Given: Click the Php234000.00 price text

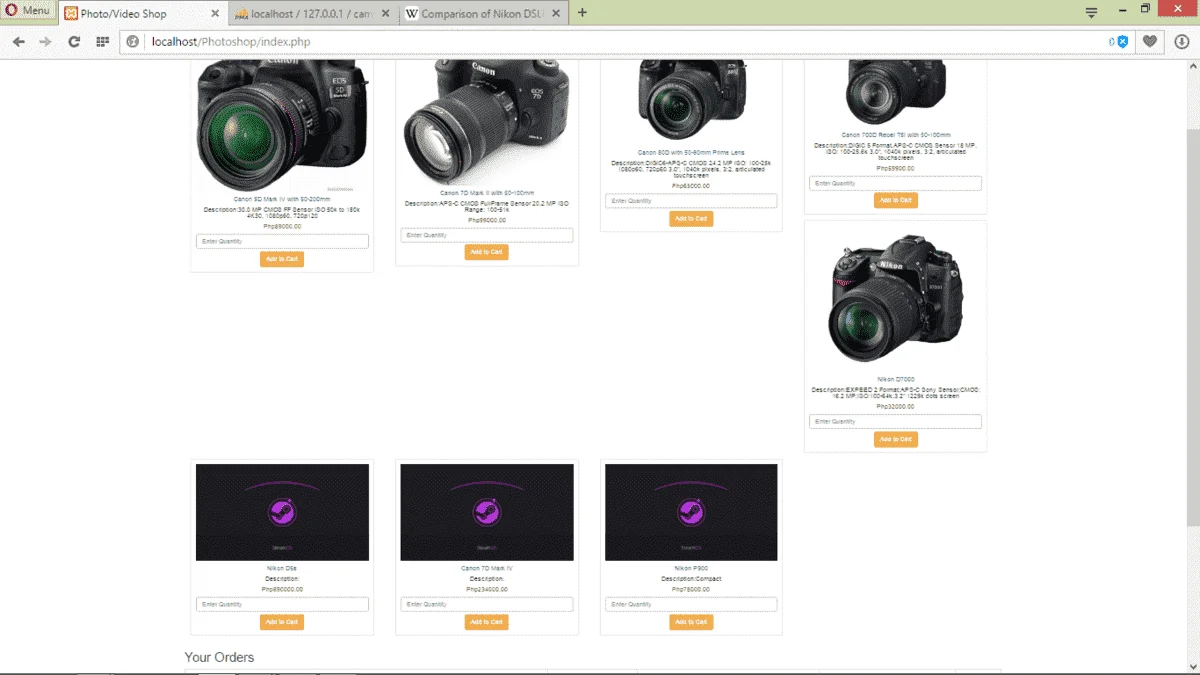Looking at the screenshot, I should tap(486, 589).
